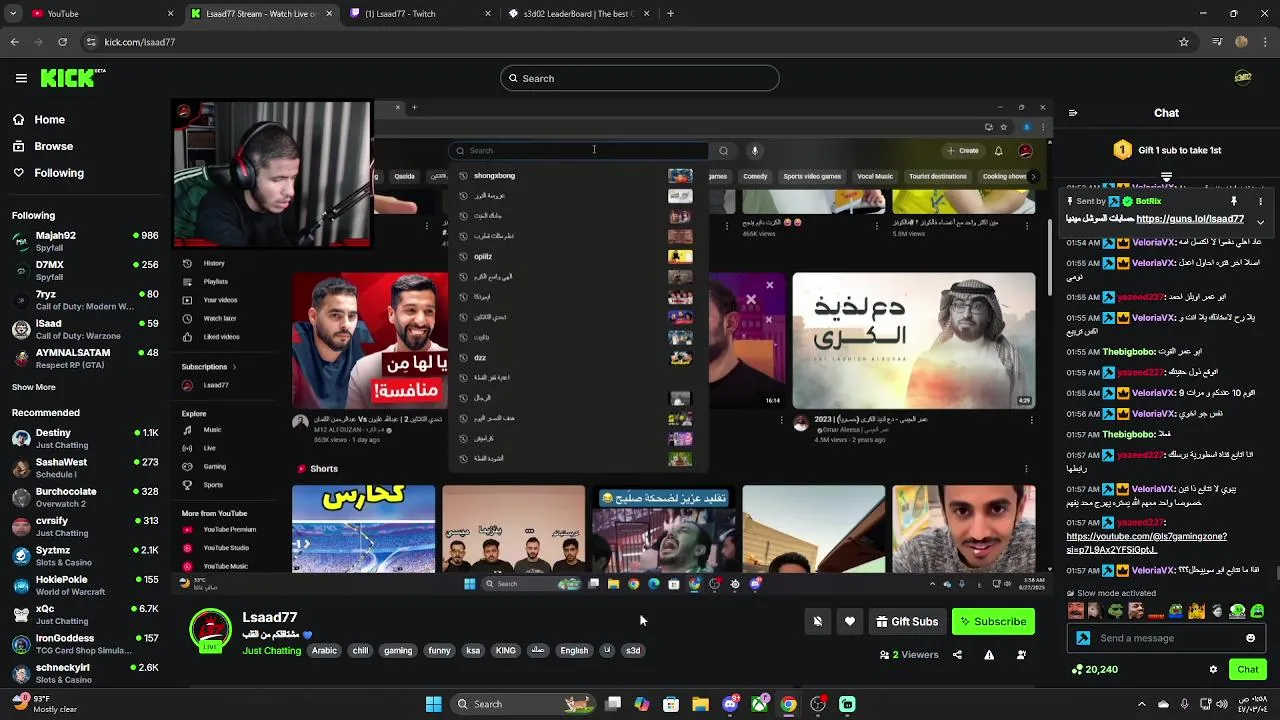Click the Gift Subs button

pos(907,621)
